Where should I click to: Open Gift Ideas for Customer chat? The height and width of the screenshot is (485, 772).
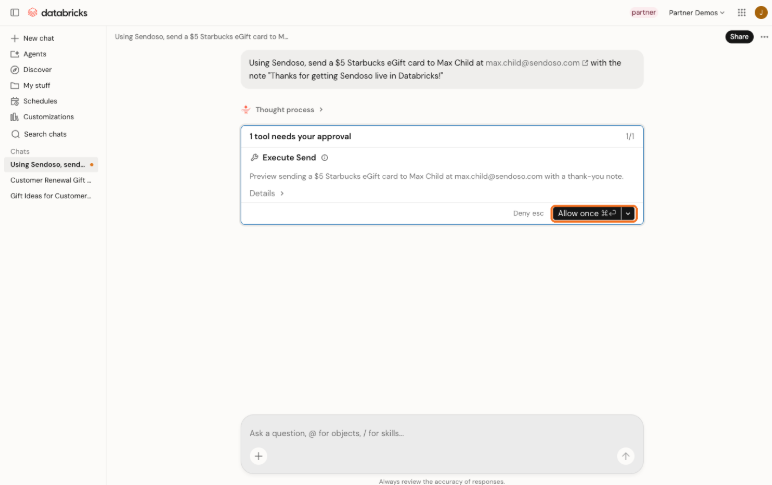(x=51, y=196)
